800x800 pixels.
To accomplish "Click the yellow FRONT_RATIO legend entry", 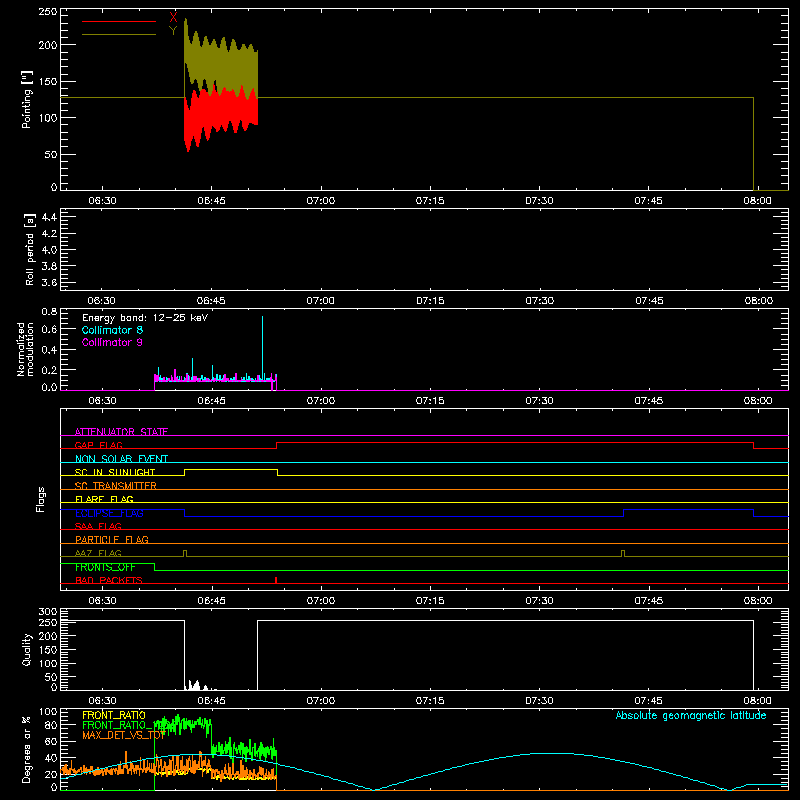I will 114,715.
